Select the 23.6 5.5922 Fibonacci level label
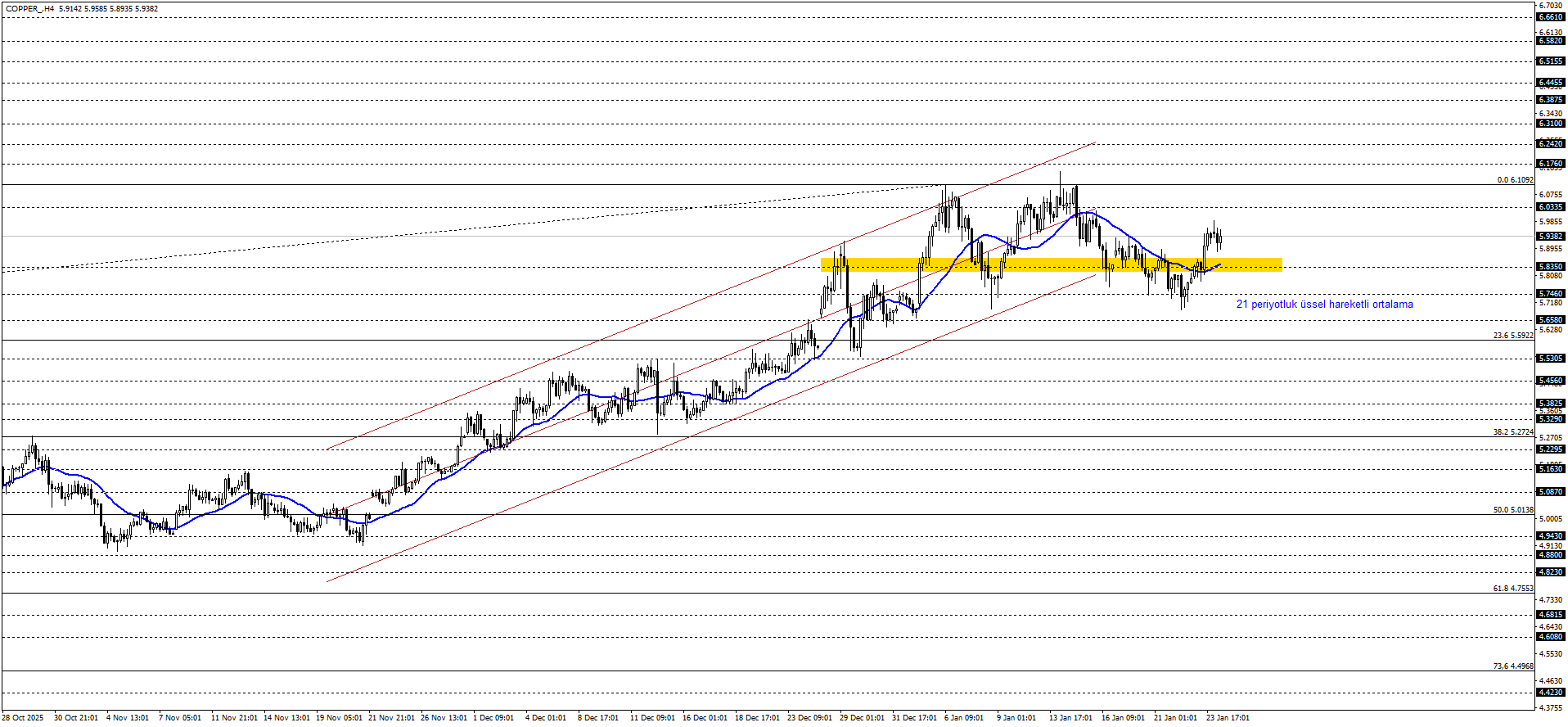 [x=1512, y=336]
